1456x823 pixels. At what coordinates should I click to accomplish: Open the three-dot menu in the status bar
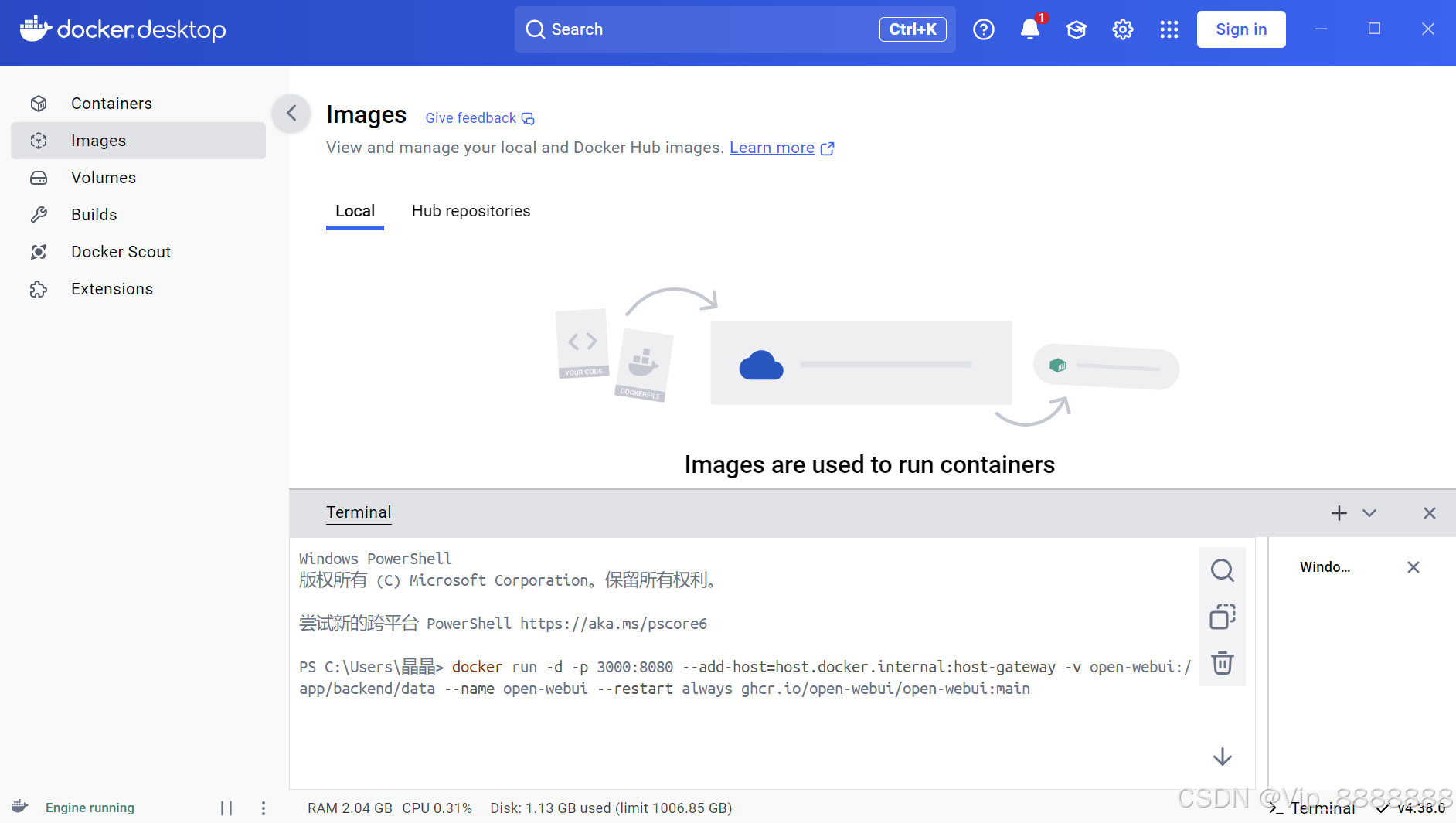tap(264, 808)
